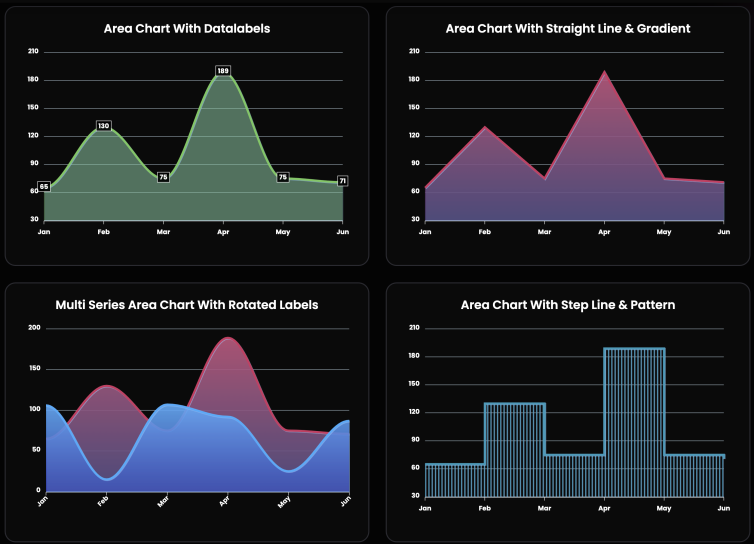Screen dimensions: 754x544
Task: Click the rotated Jan label in multi series chart
Action: [43, 501]
